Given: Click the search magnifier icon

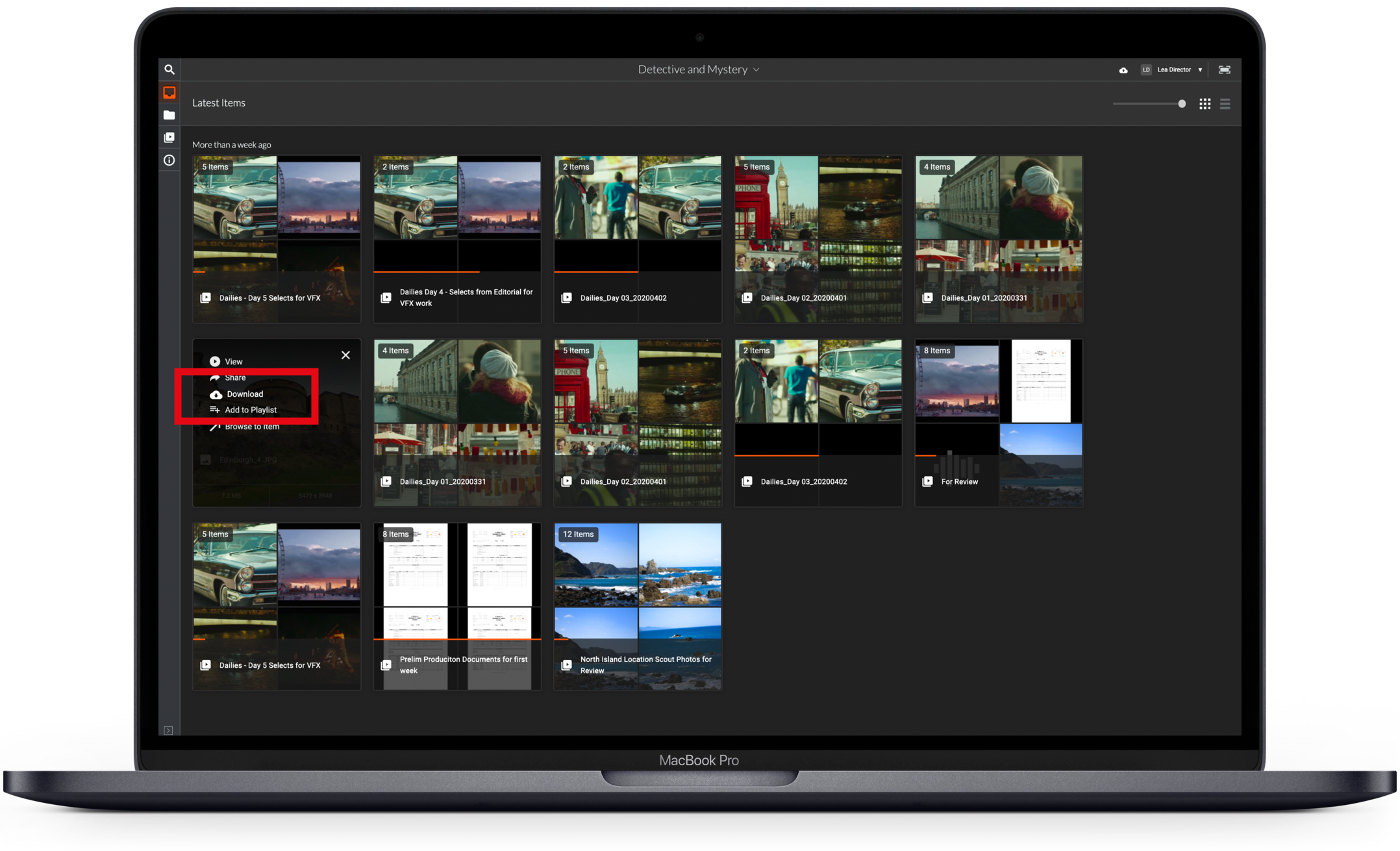Looking at the screenshot, I should coord(169,70).
